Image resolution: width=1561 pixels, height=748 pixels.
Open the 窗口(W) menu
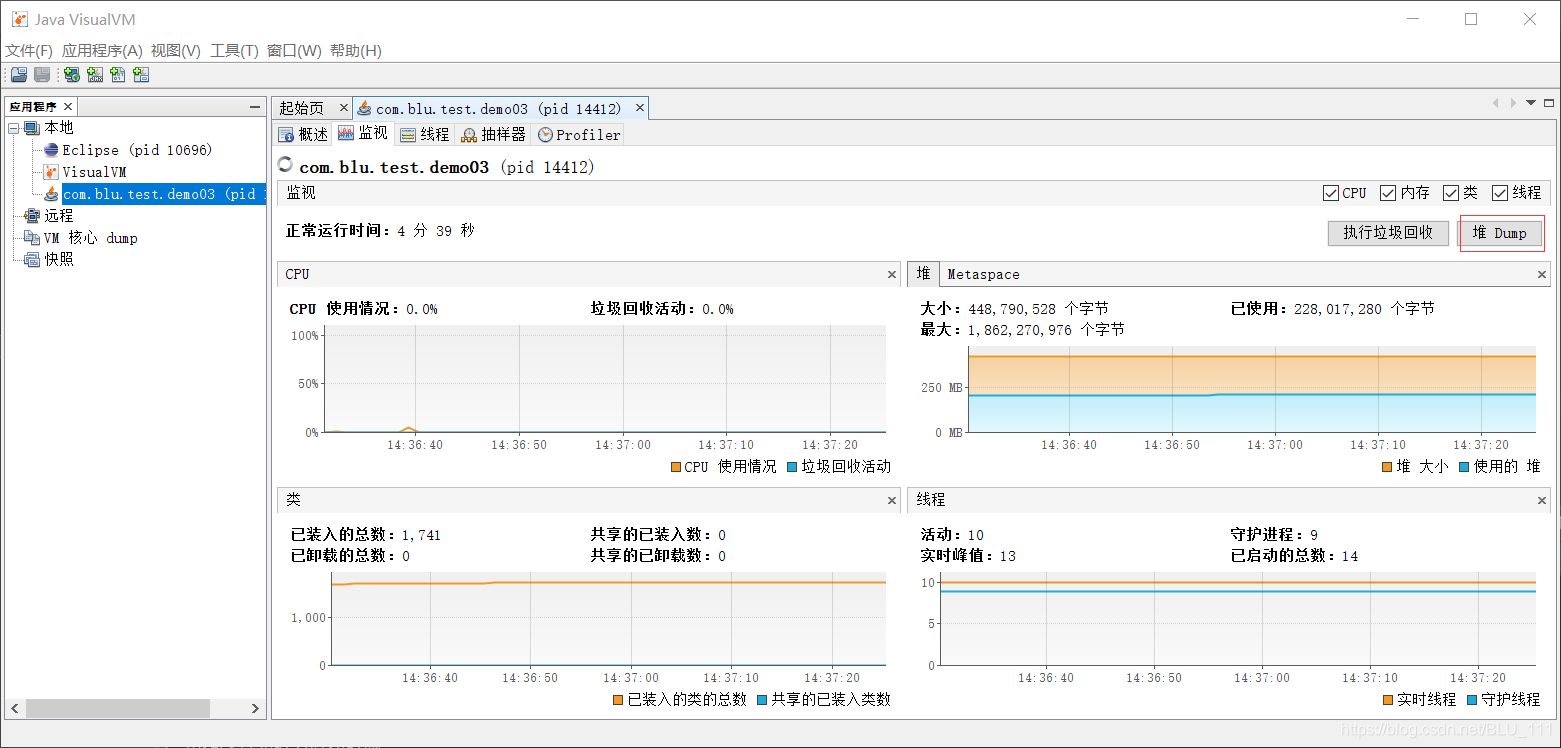(294, 51)
